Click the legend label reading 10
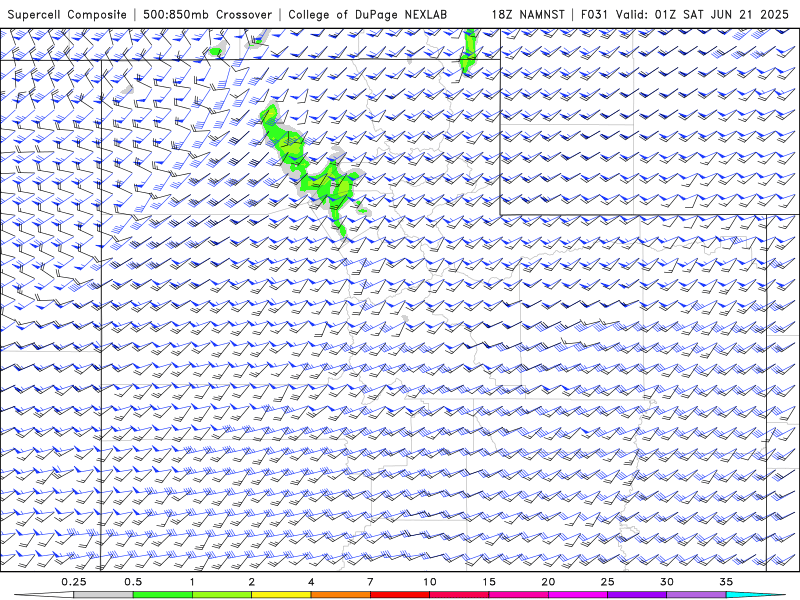 [x=430, y=582]
